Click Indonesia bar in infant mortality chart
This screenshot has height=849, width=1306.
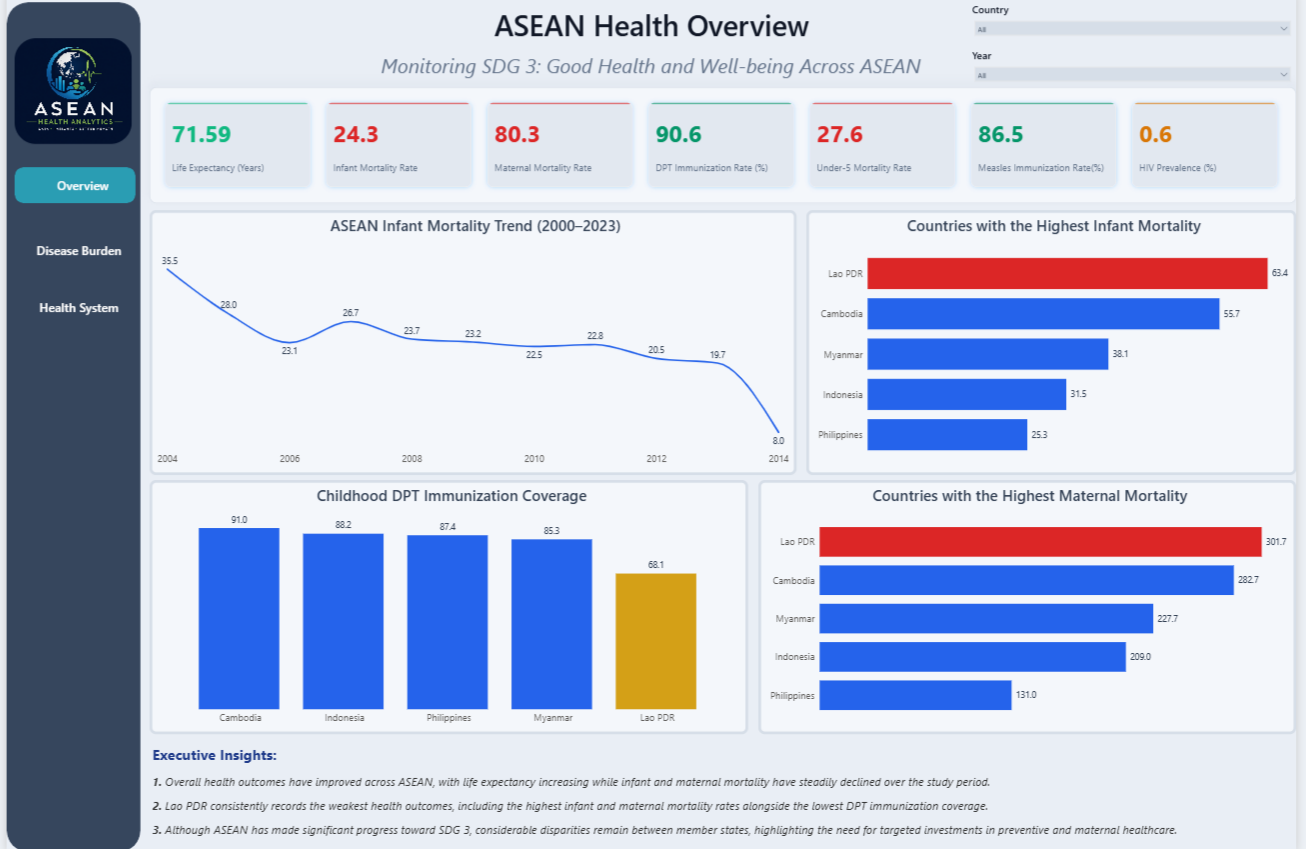[x=967, y=394]
